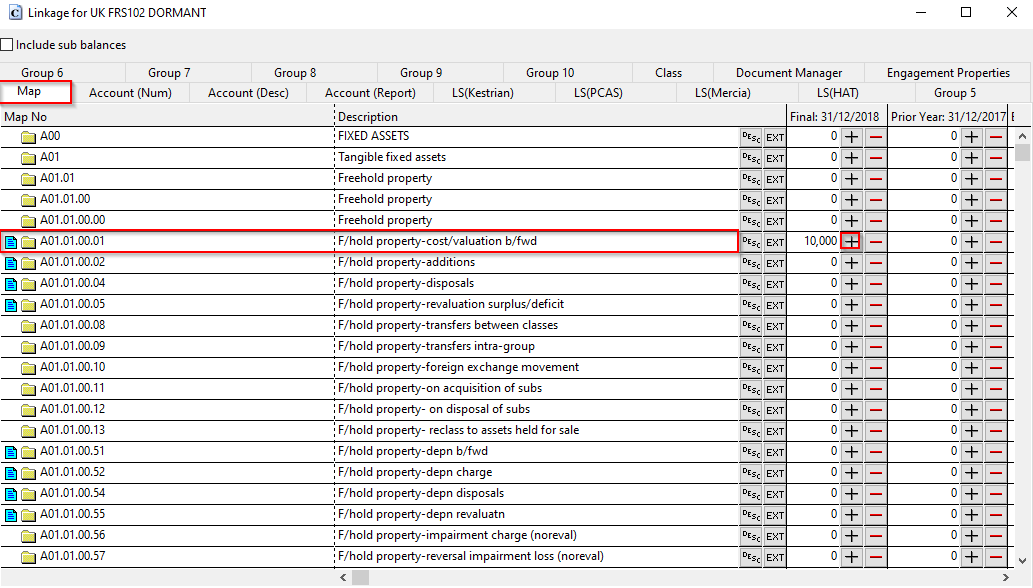Click the EXT icon on F/hold property-depn revaluatn row
The height and width of the screenshot is (588, 1033).
[773, 514]
